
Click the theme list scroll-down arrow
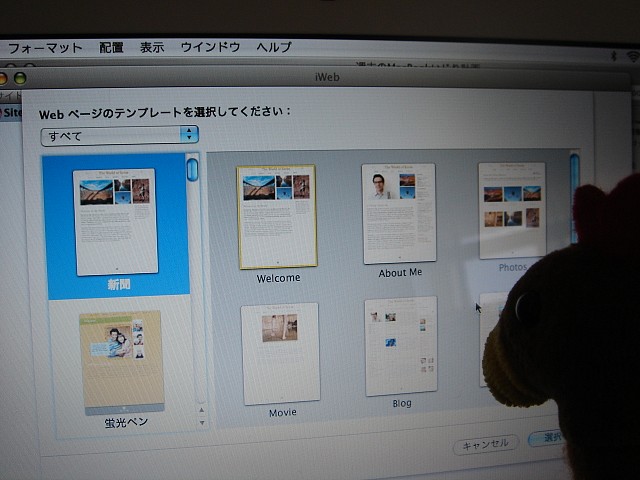(200, 422)
